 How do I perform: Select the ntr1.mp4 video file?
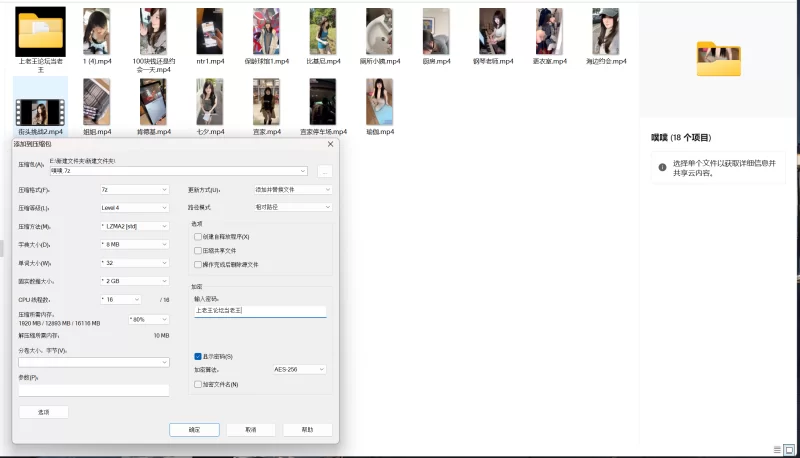point(210,32)
